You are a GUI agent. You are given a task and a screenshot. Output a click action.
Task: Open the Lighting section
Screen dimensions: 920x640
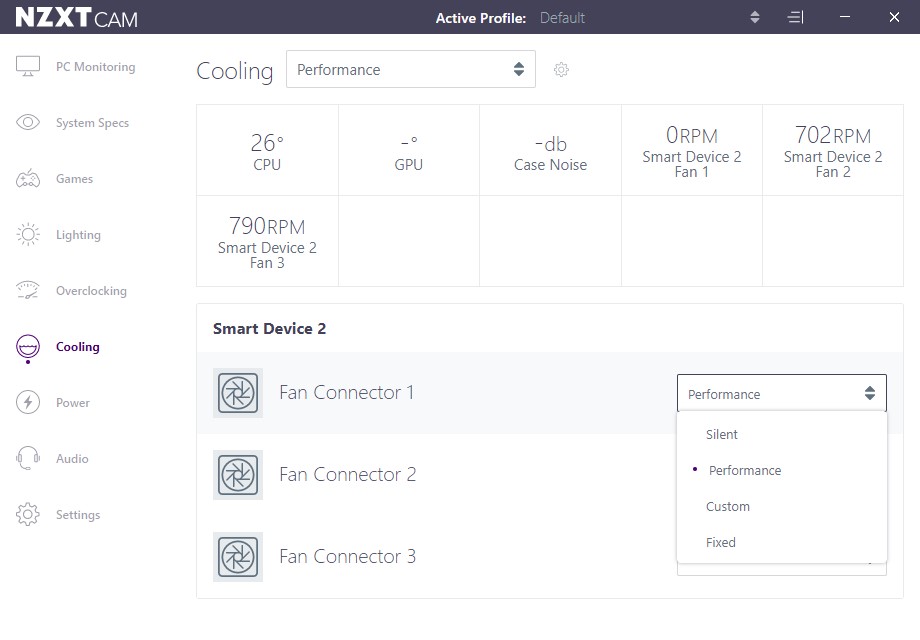click(78, 235)
